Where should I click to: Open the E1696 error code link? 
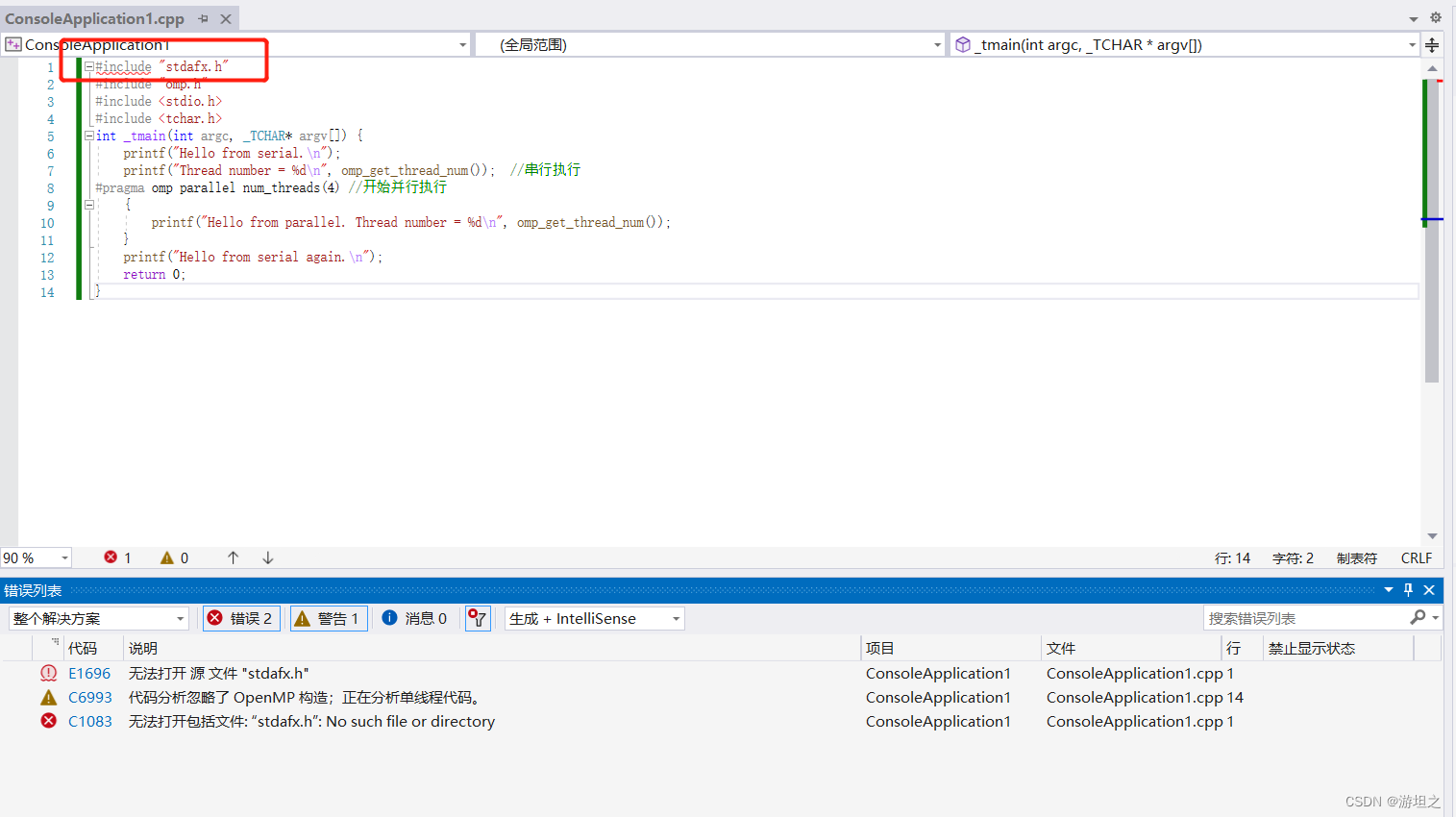(x=89, y=674)
